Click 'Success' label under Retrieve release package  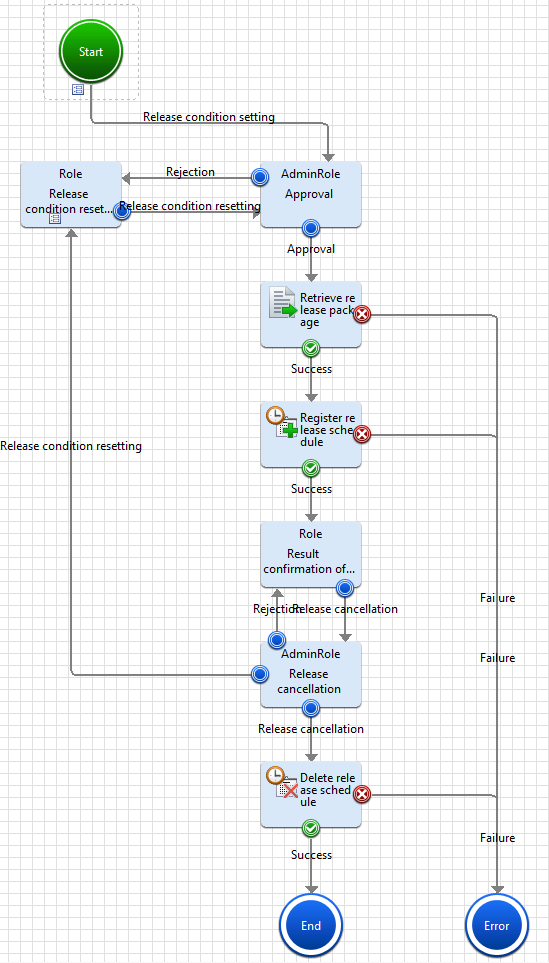point(311,369)
